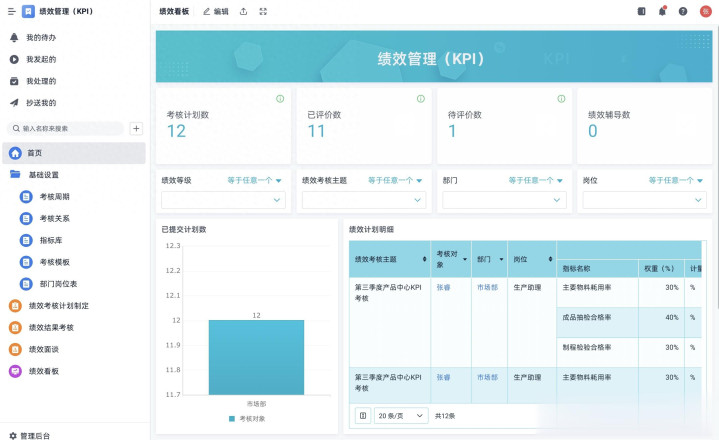Image resolution: width=719 pixels, height=440 pixels.
Task: Click the 编辑 button
Action: pos(215,11)
